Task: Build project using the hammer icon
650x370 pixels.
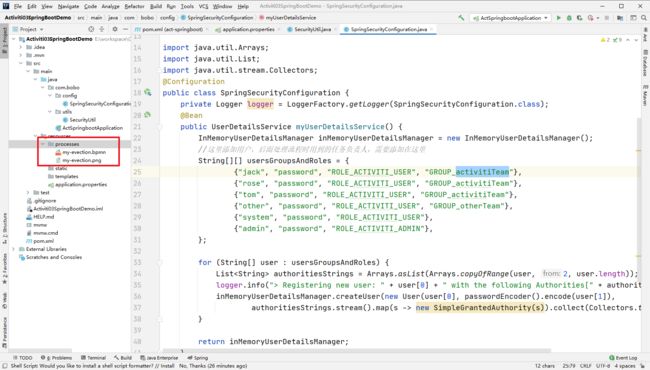Action: tap(461, 18)
